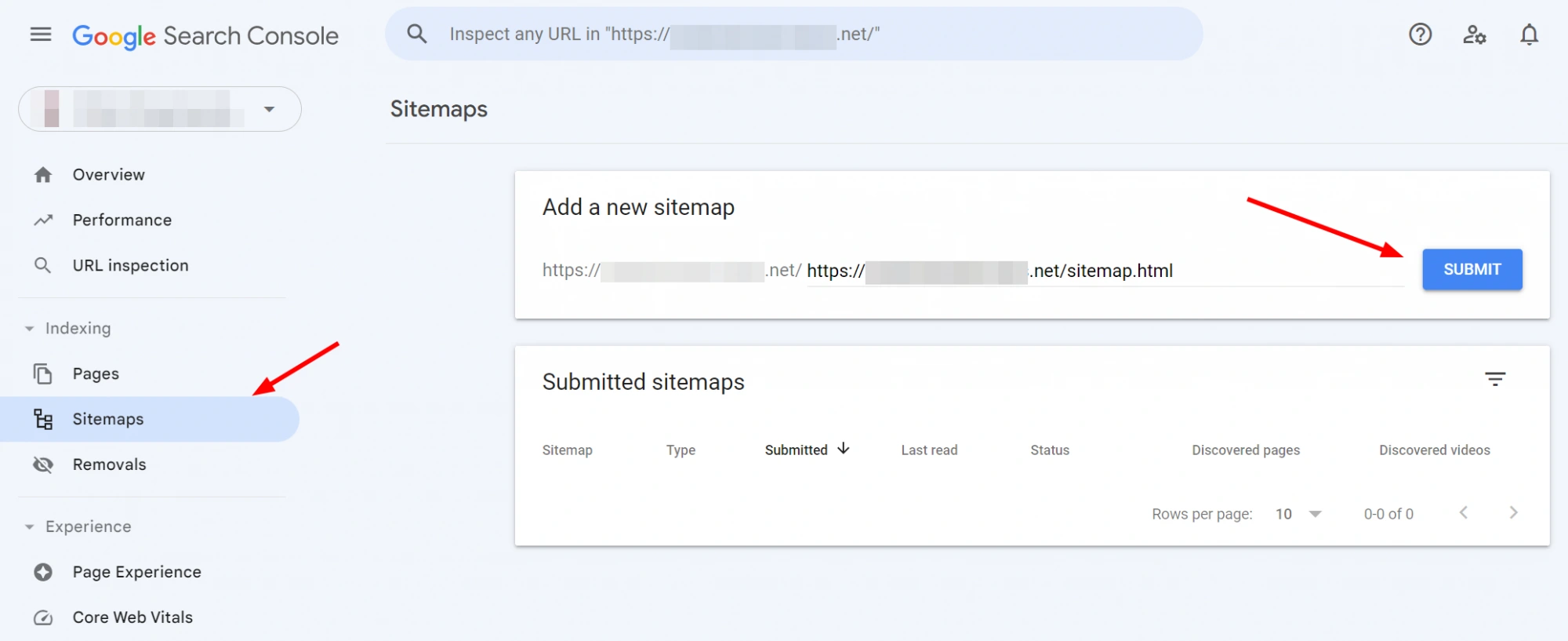This screenshot has width=1568, height=641.
Task: Go to next page of sitemaps
Action: coord(1513,513)
